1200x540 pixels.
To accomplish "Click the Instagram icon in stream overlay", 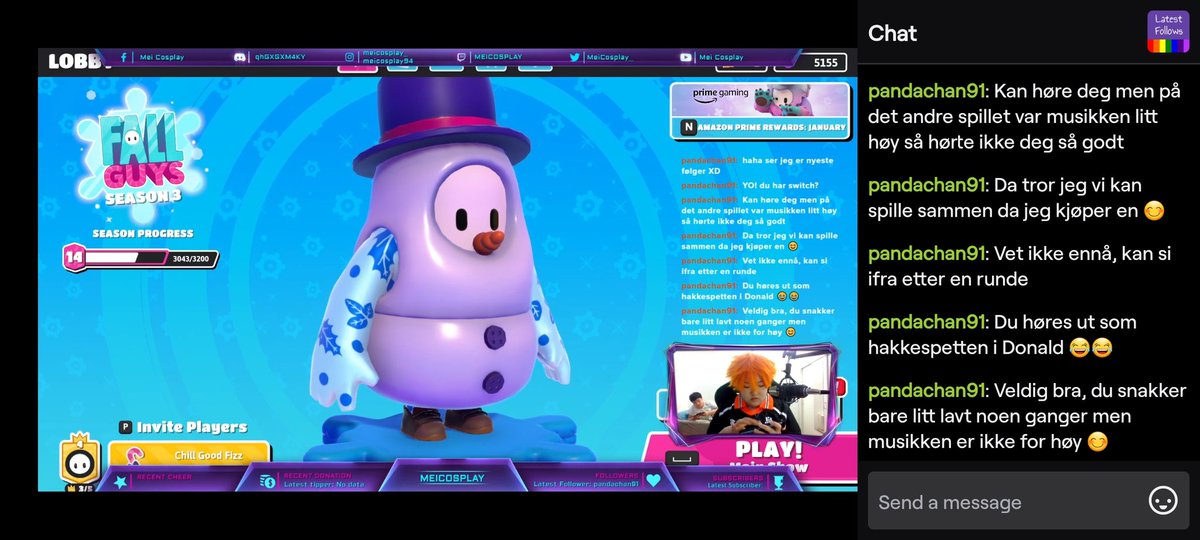I will point(351,58).
